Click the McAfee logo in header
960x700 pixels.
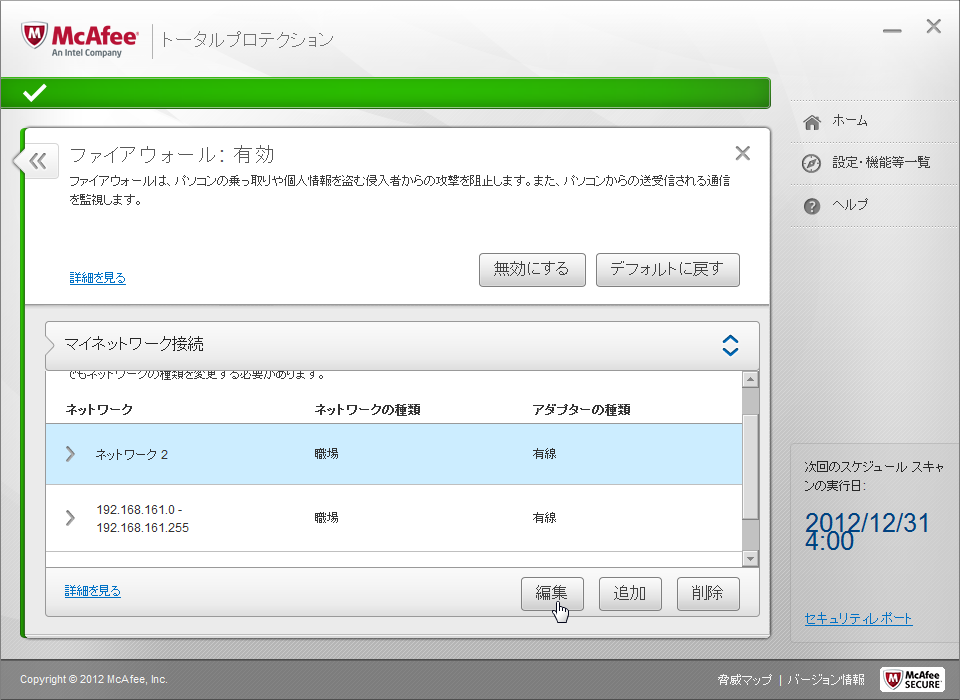[x=80, y=39]
